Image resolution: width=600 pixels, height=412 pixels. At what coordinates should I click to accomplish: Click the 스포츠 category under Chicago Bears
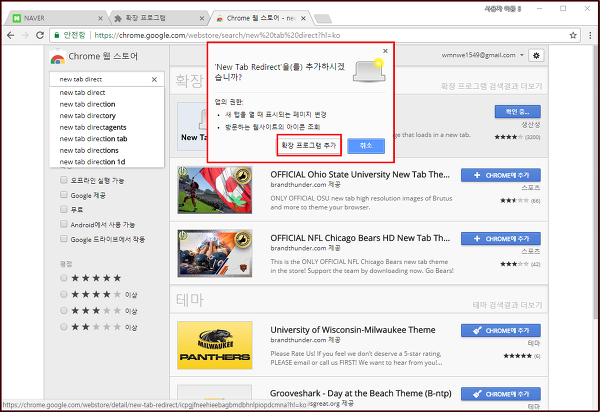tap(531, 251)
